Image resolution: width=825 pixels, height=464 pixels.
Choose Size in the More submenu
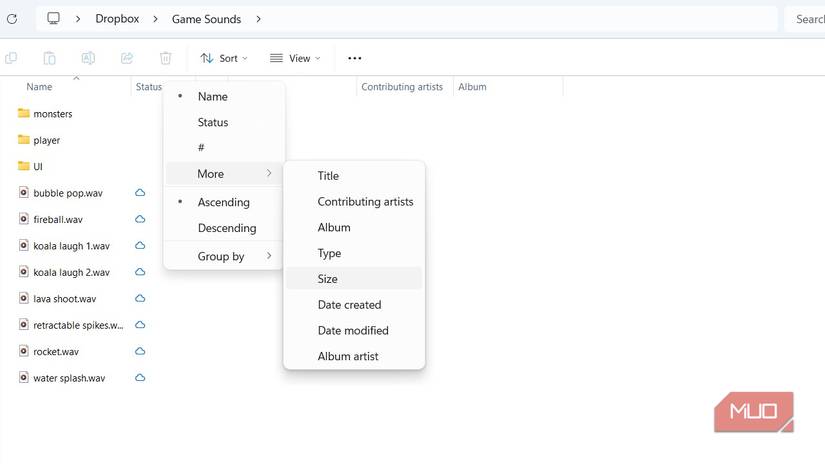[x=354, y=279]
